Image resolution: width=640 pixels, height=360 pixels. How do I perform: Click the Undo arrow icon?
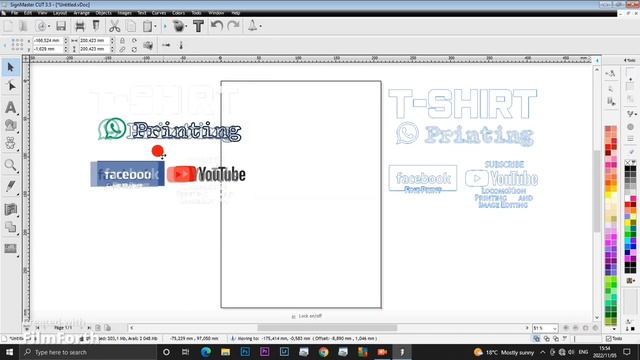(217, 27)
